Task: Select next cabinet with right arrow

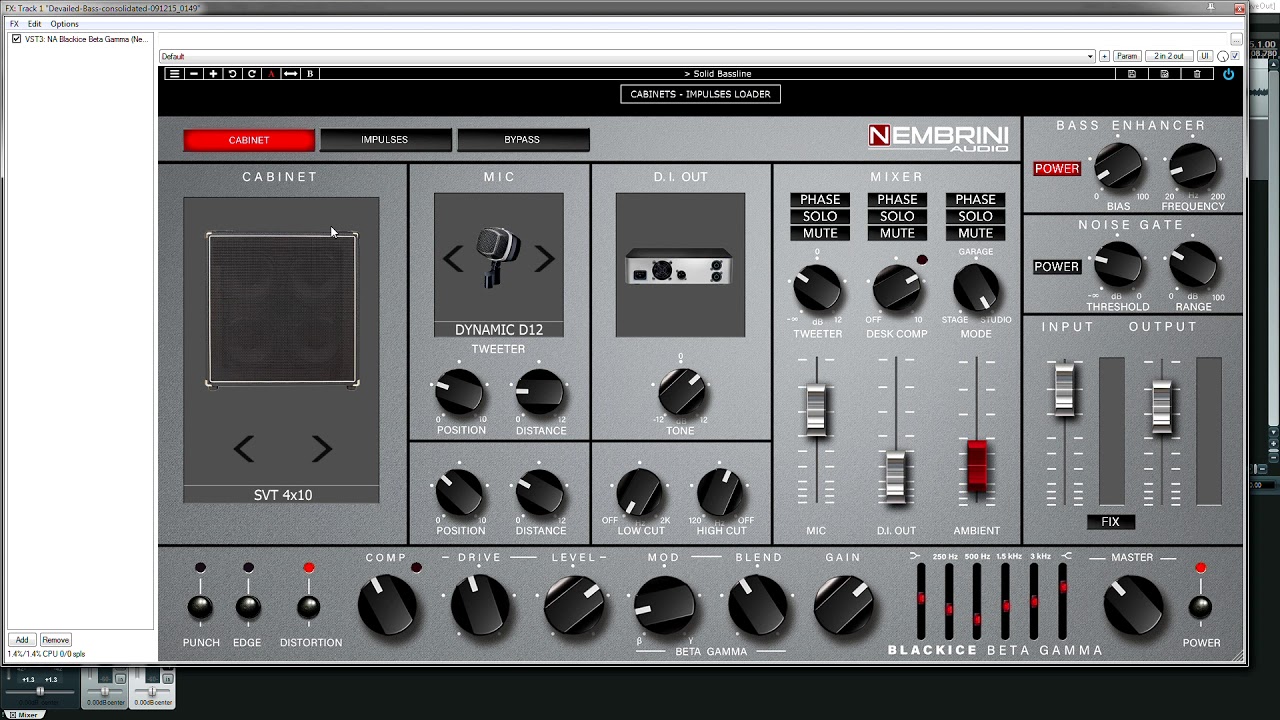Action: click(321, 449)
